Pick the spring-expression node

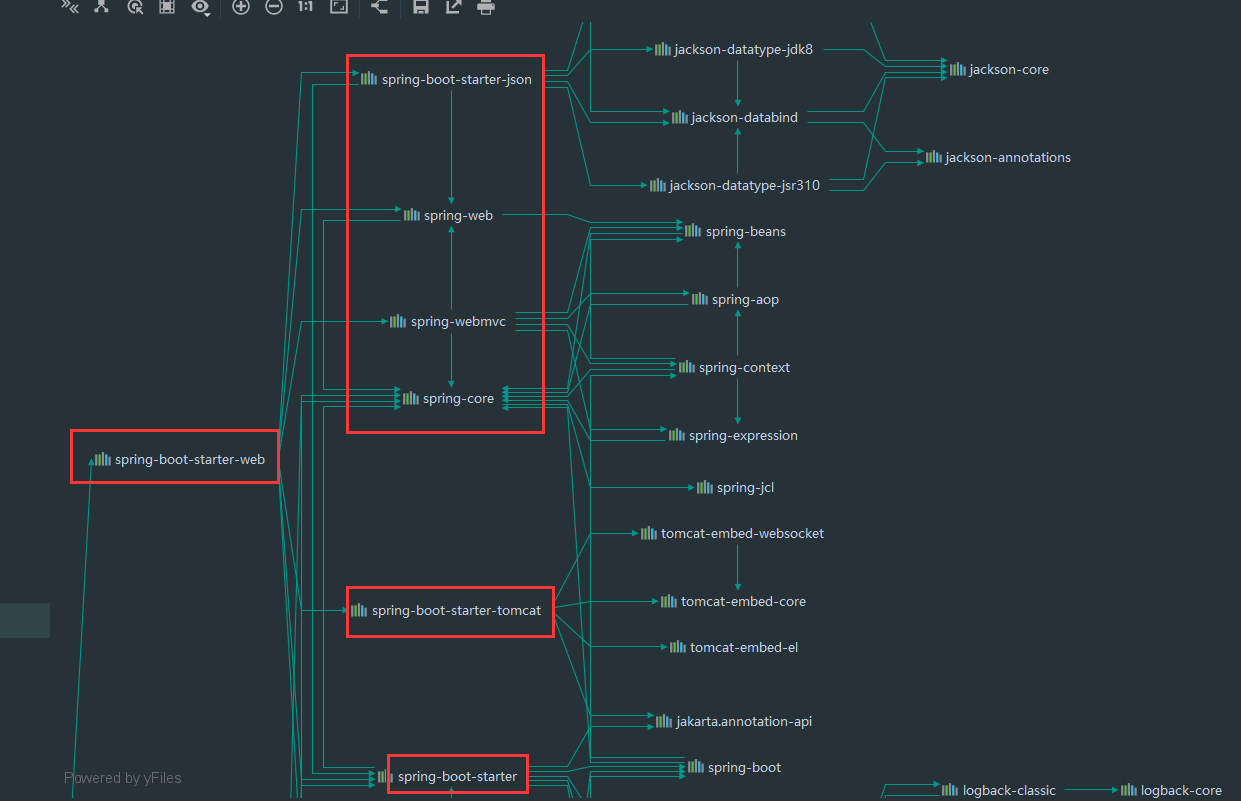click(733, 435)
